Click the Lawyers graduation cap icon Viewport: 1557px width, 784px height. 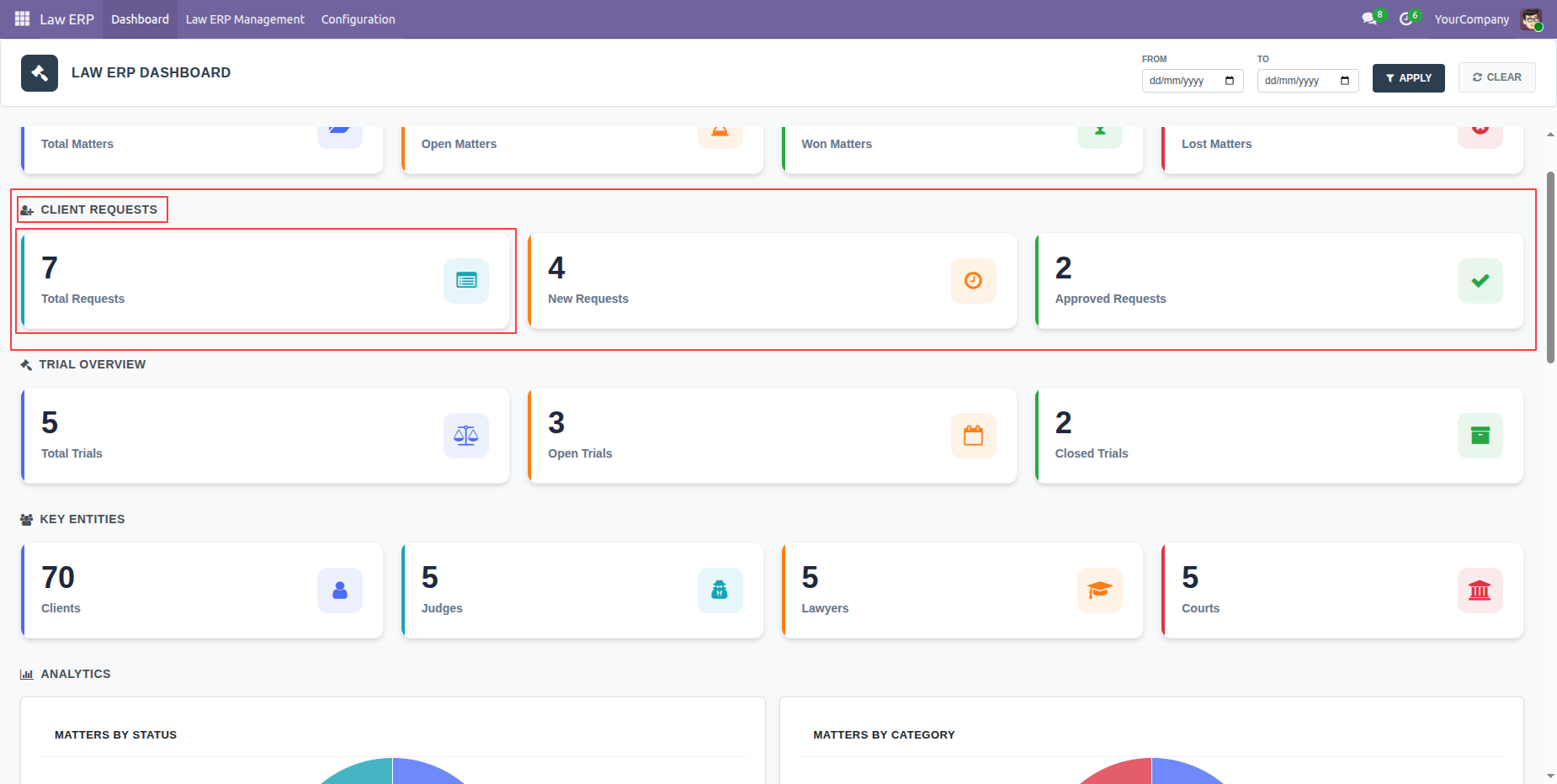coord(1100,591)
